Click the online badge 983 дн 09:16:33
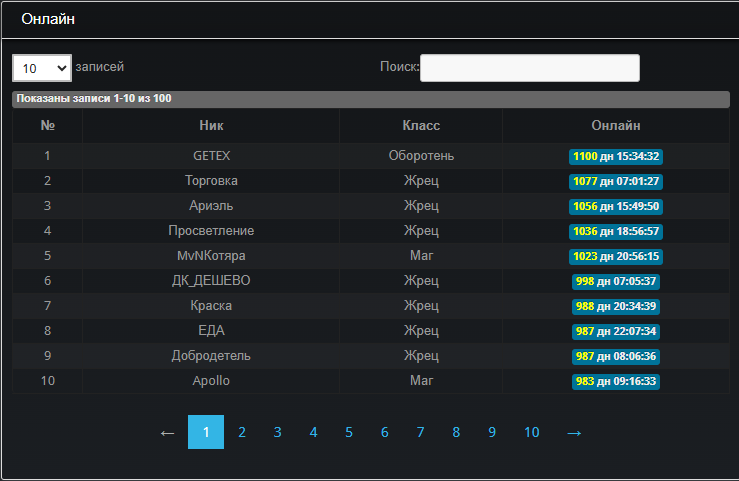This screenshot has height=481, width=739. tap(616, 381)
